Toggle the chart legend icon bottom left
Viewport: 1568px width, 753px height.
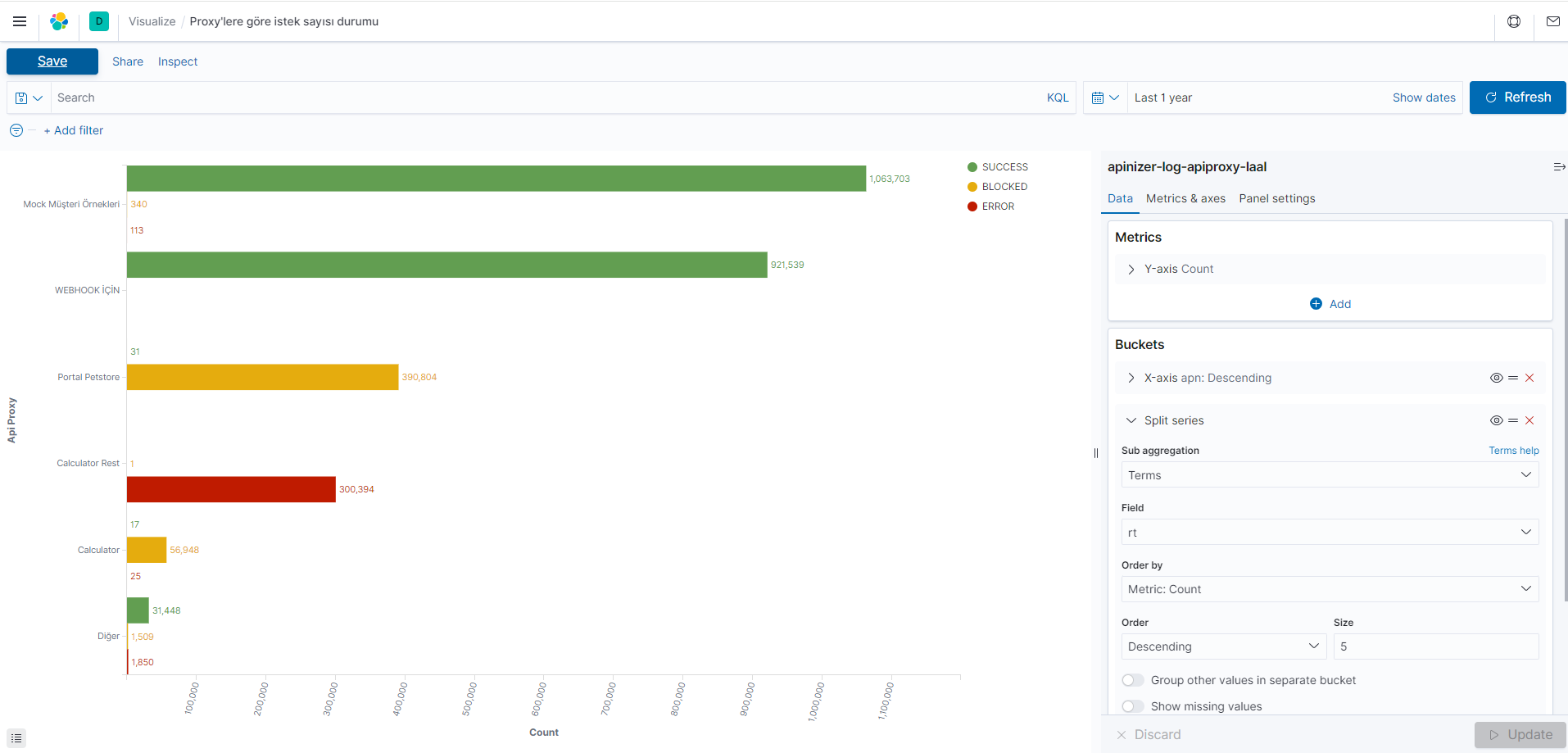[16, 737]
